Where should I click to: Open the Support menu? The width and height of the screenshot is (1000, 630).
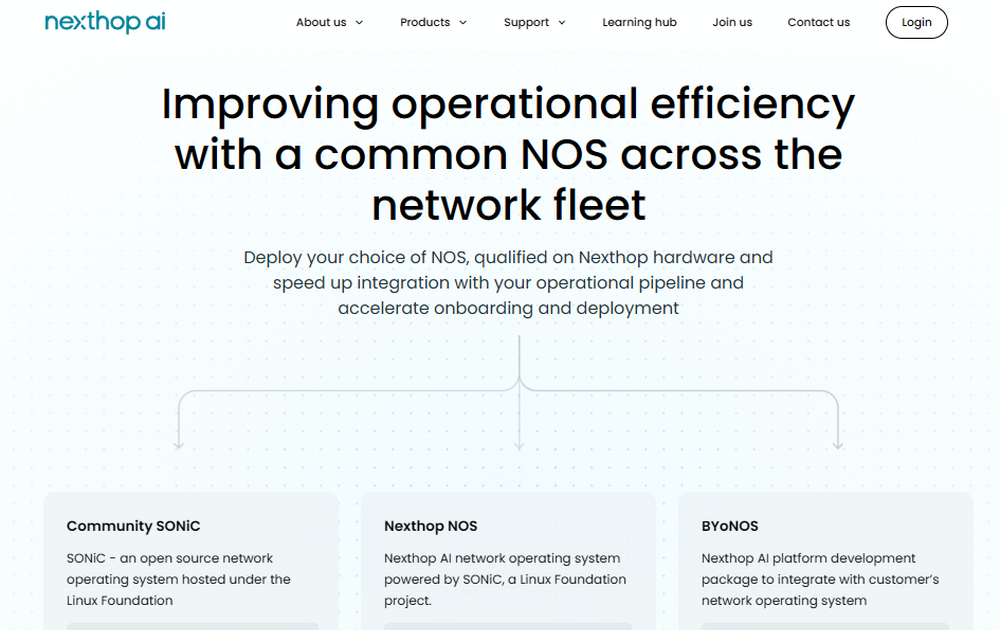click(526, 22)
